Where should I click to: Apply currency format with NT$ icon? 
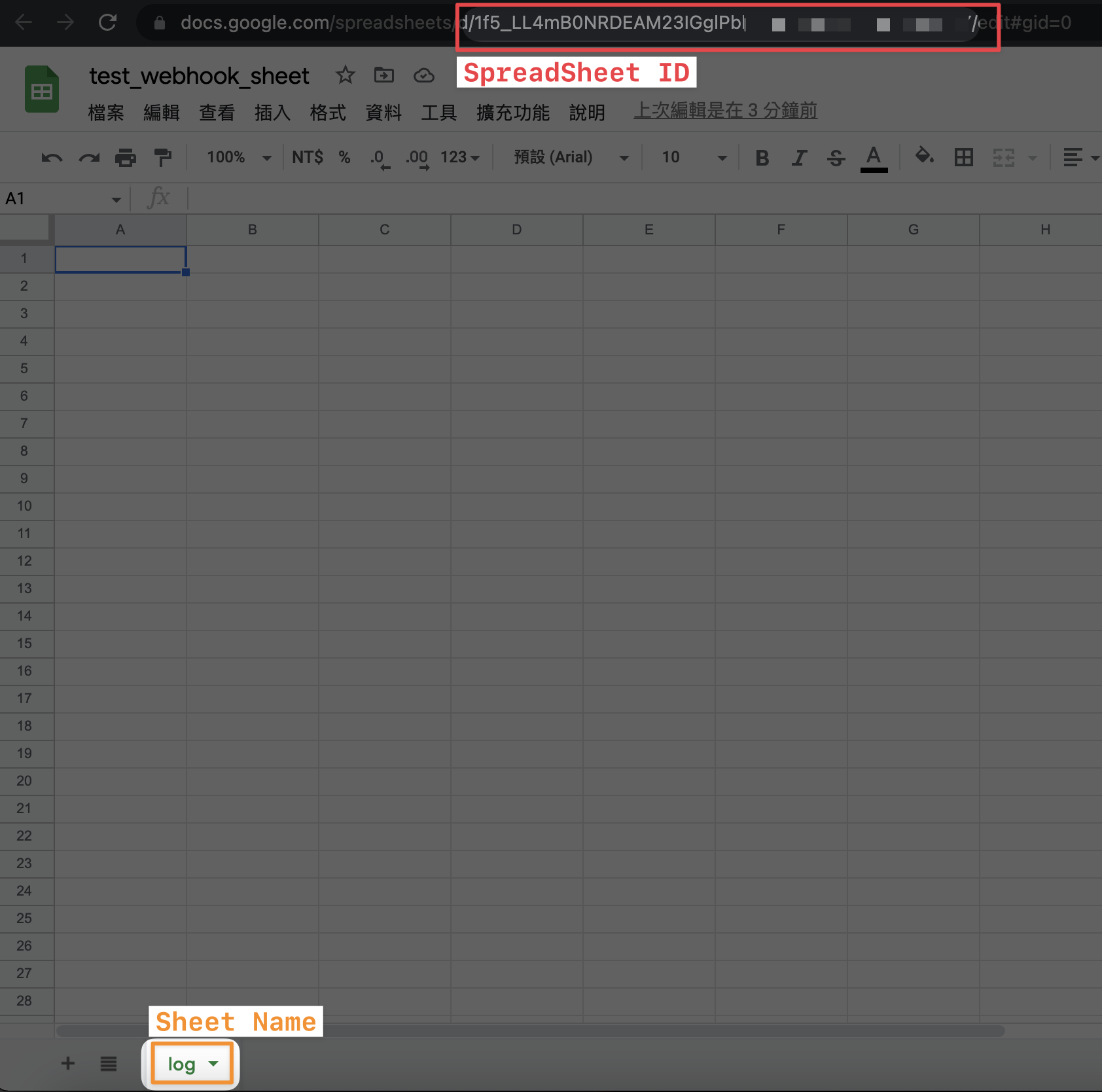click(307, 157)
